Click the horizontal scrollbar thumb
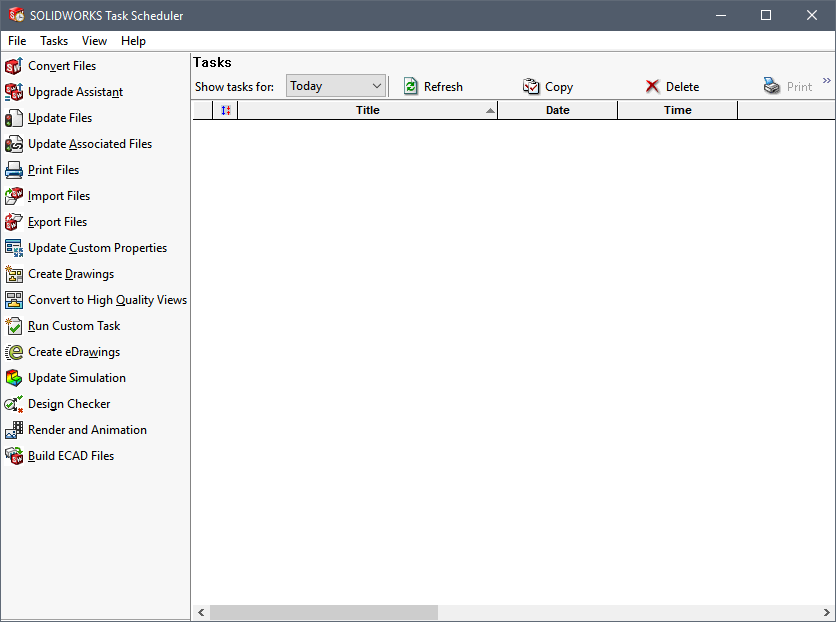 [324, 612]
